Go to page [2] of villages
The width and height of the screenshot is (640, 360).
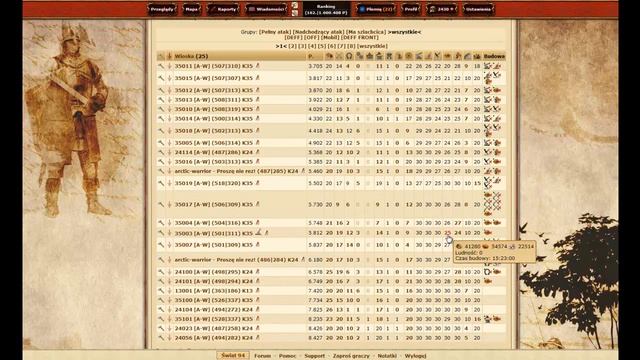point(293,46)
